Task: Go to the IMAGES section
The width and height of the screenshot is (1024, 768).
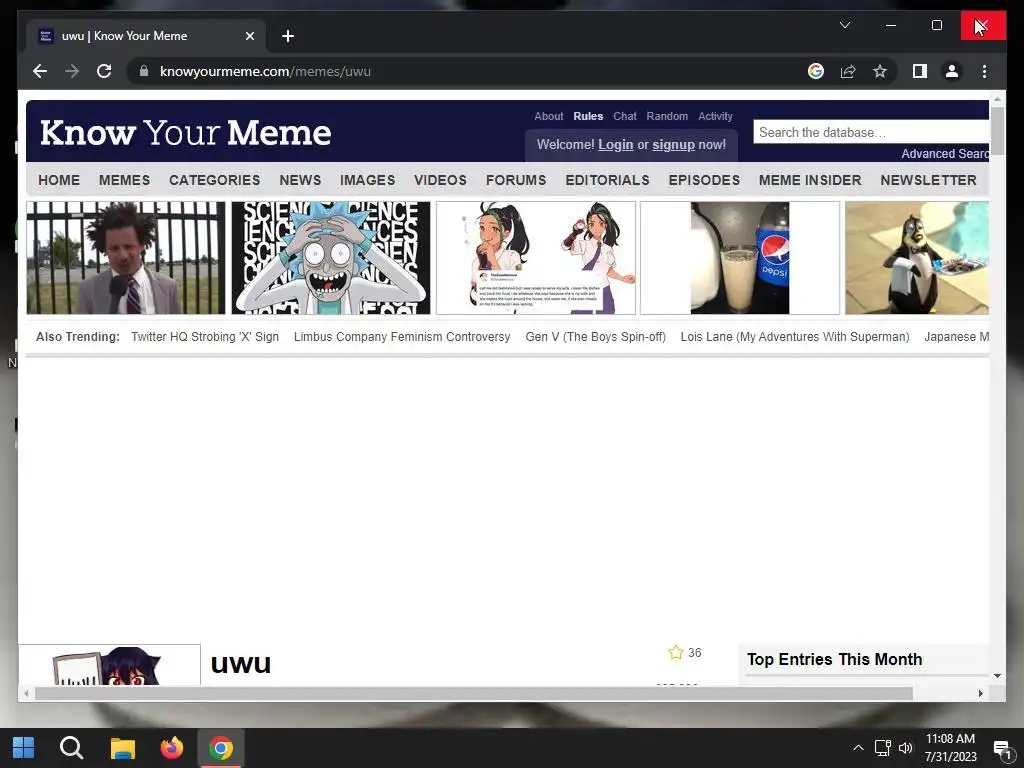Action: [367, 180]
